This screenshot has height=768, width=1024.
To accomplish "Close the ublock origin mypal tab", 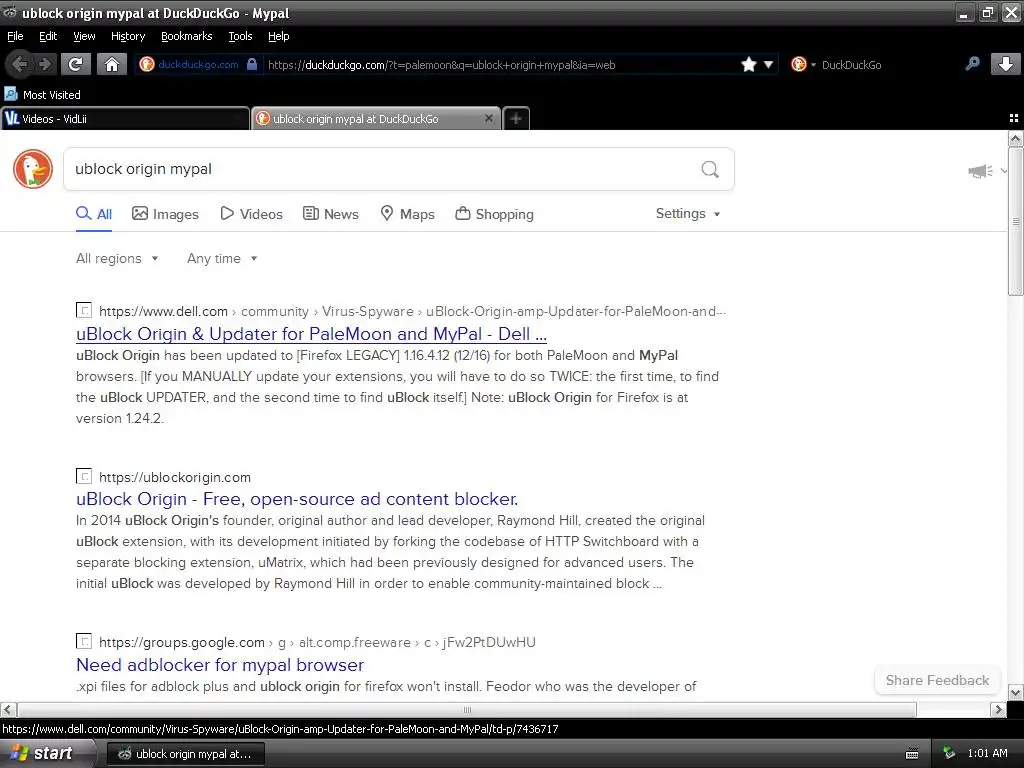I will click(x=488, y=118).
